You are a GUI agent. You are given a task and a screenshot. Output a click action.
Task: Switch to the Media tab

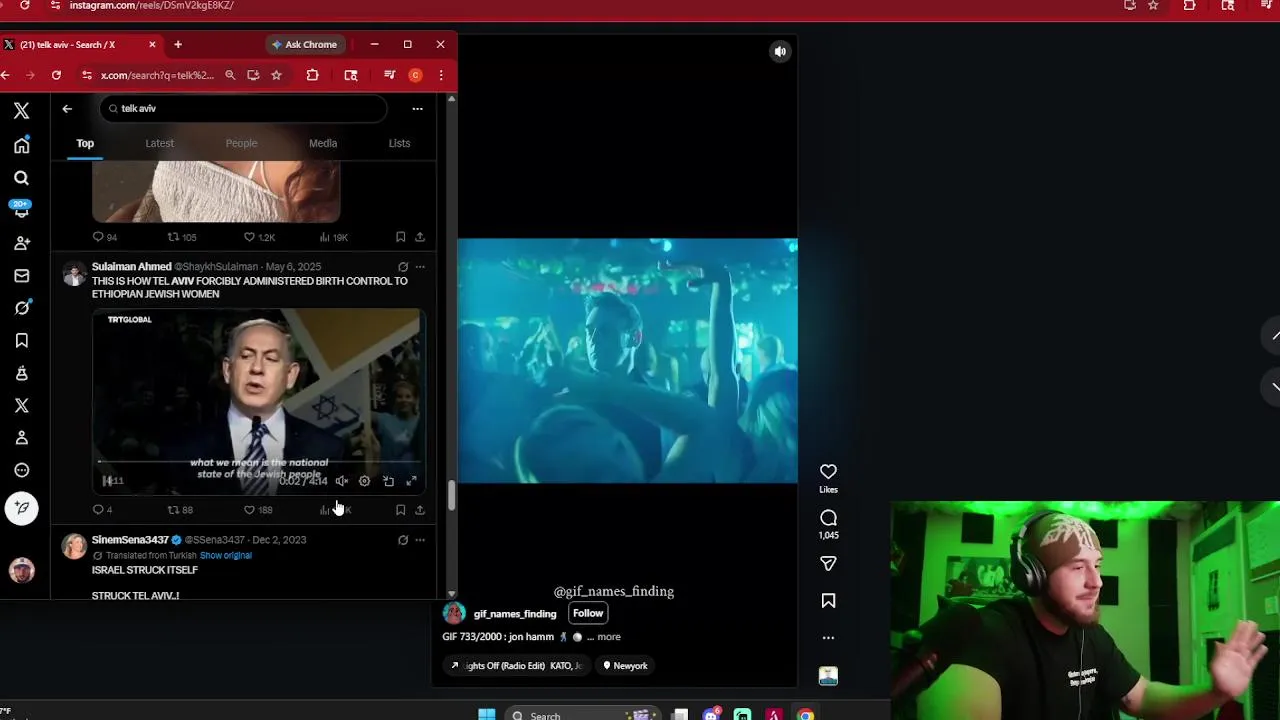[x=322, y=143]
